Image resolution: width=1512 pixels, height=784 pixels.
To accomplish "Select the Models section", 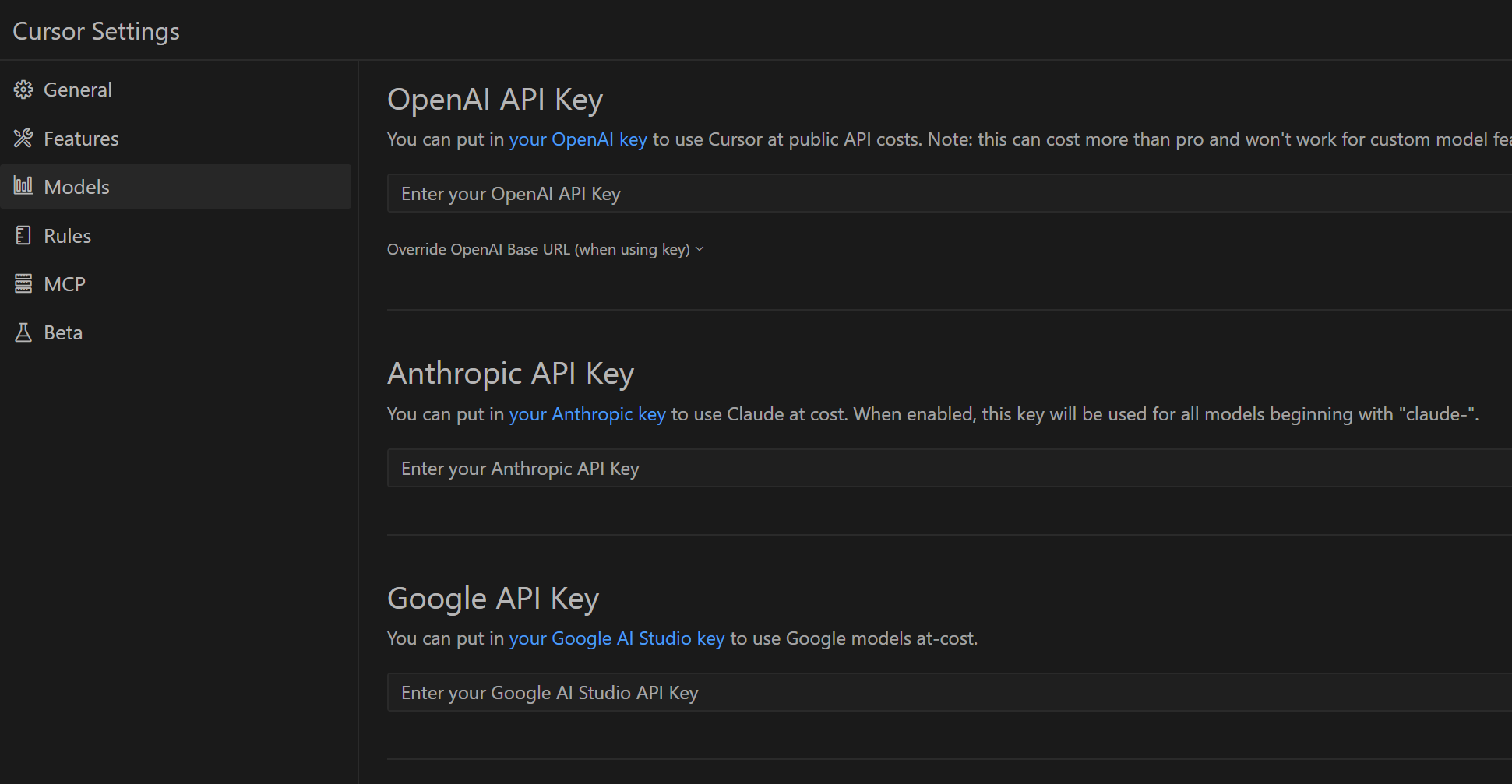I will coord(77,186).
